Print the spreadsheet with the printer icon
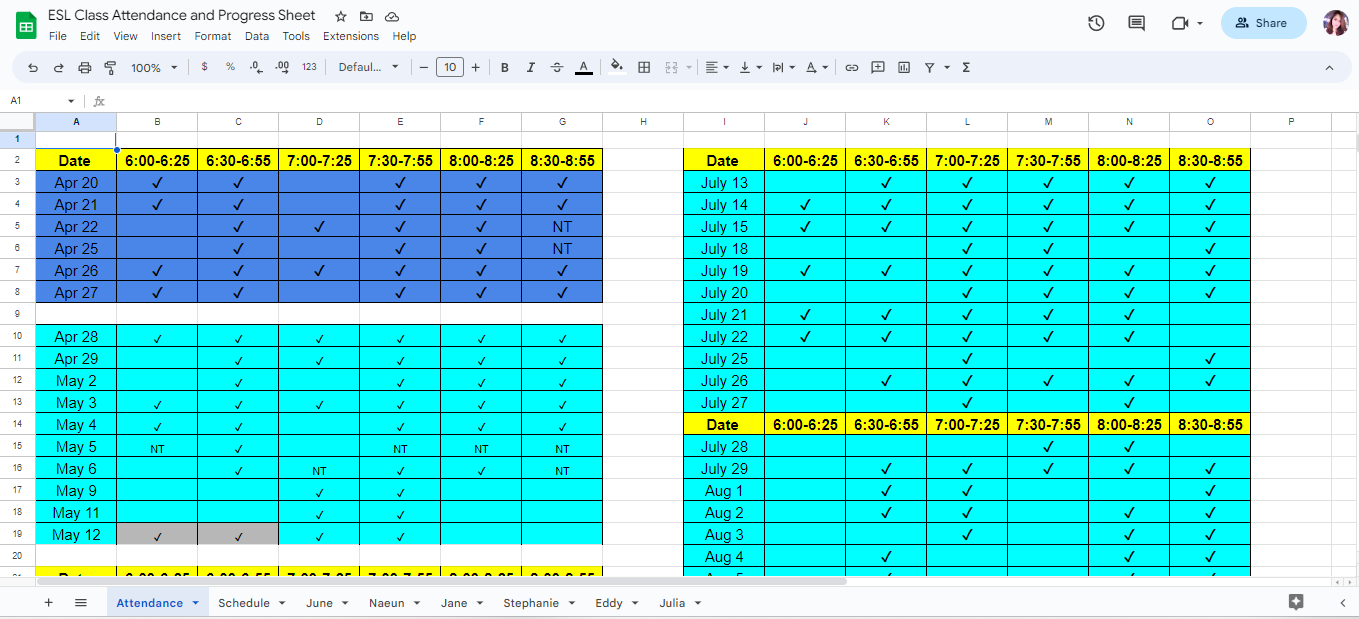1359x619 pixels. (x=84, y=68)
